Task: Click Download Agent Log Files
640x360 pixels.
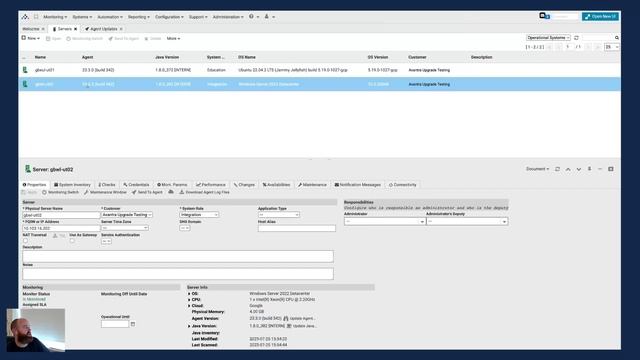Action: pos(204,192)
